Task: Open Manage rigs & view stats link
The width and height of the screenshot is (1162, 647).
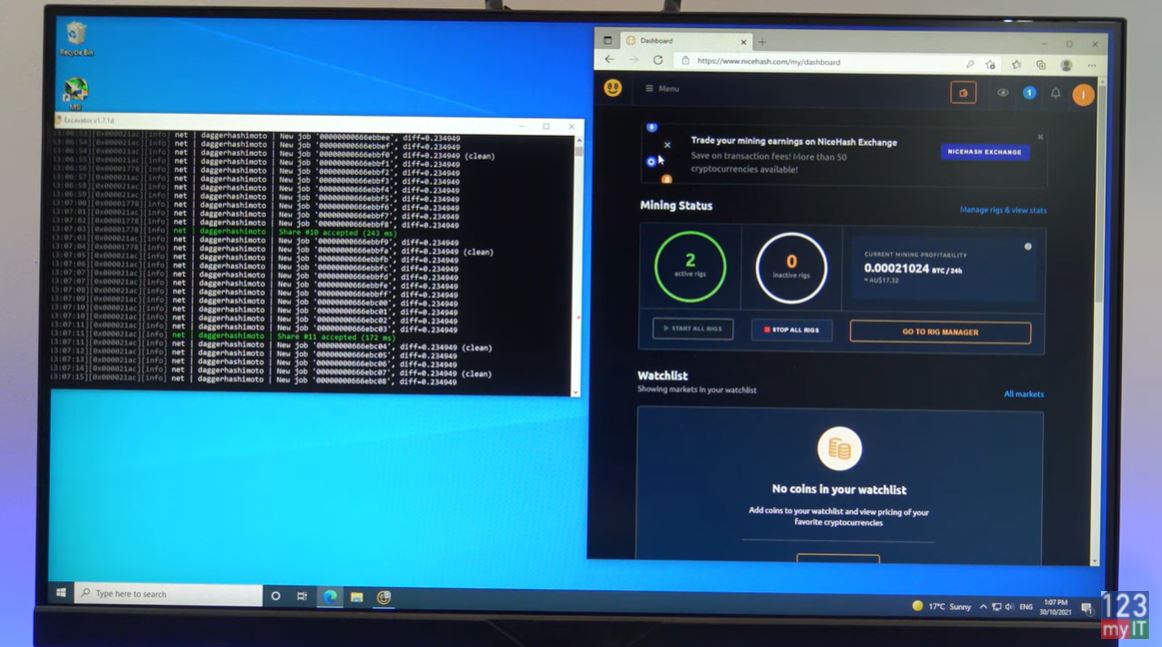Action: [x=1003, y=210]
